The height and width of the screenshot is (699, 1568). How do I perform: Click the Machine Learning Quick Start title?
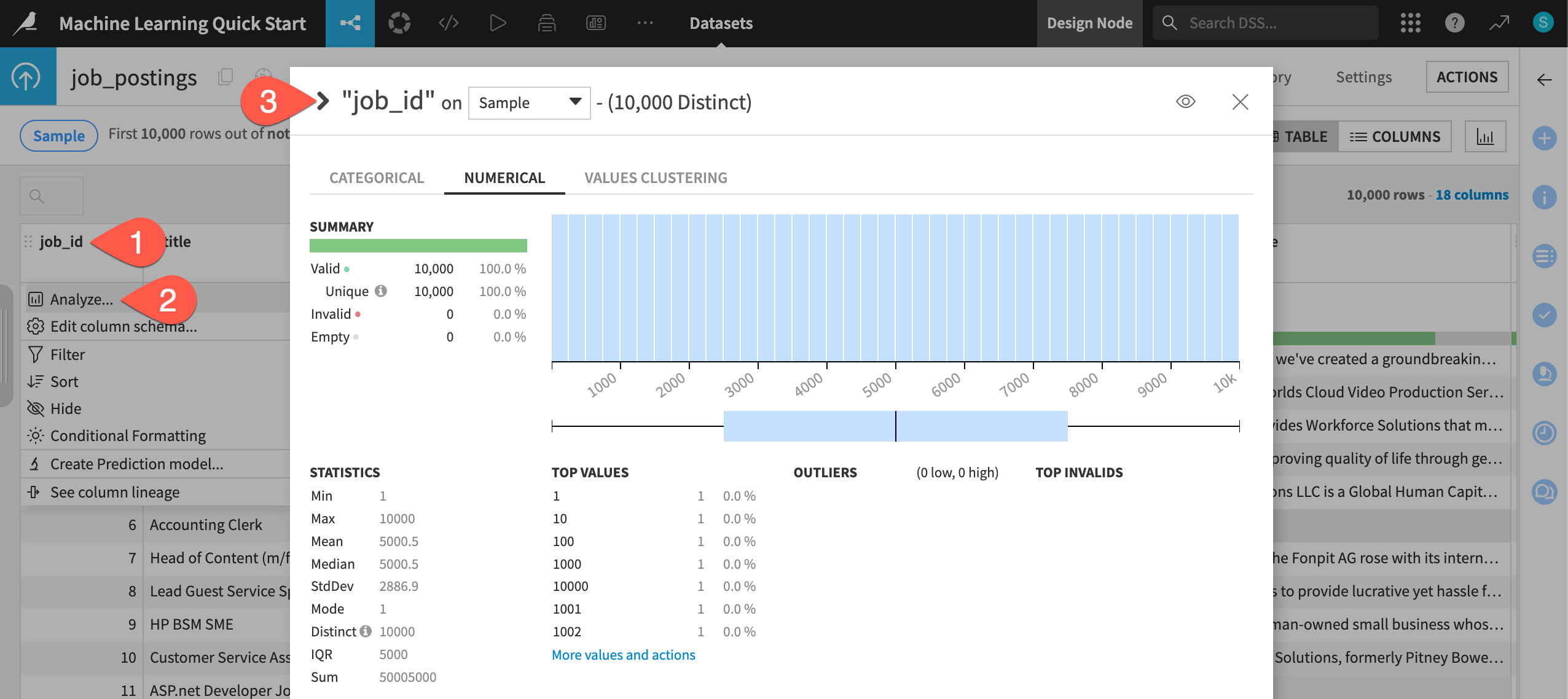pos(182,23)
